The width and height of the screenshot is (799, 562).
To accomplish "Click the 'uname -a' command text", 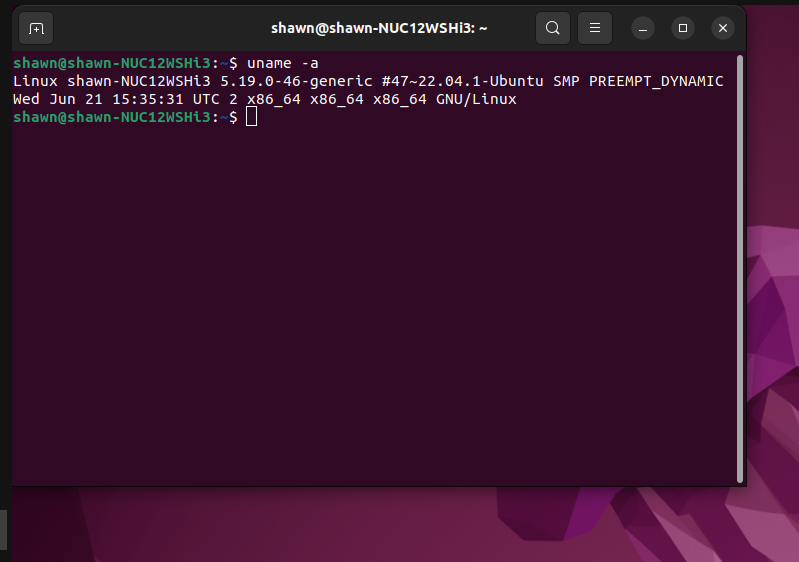I will 283,63.
